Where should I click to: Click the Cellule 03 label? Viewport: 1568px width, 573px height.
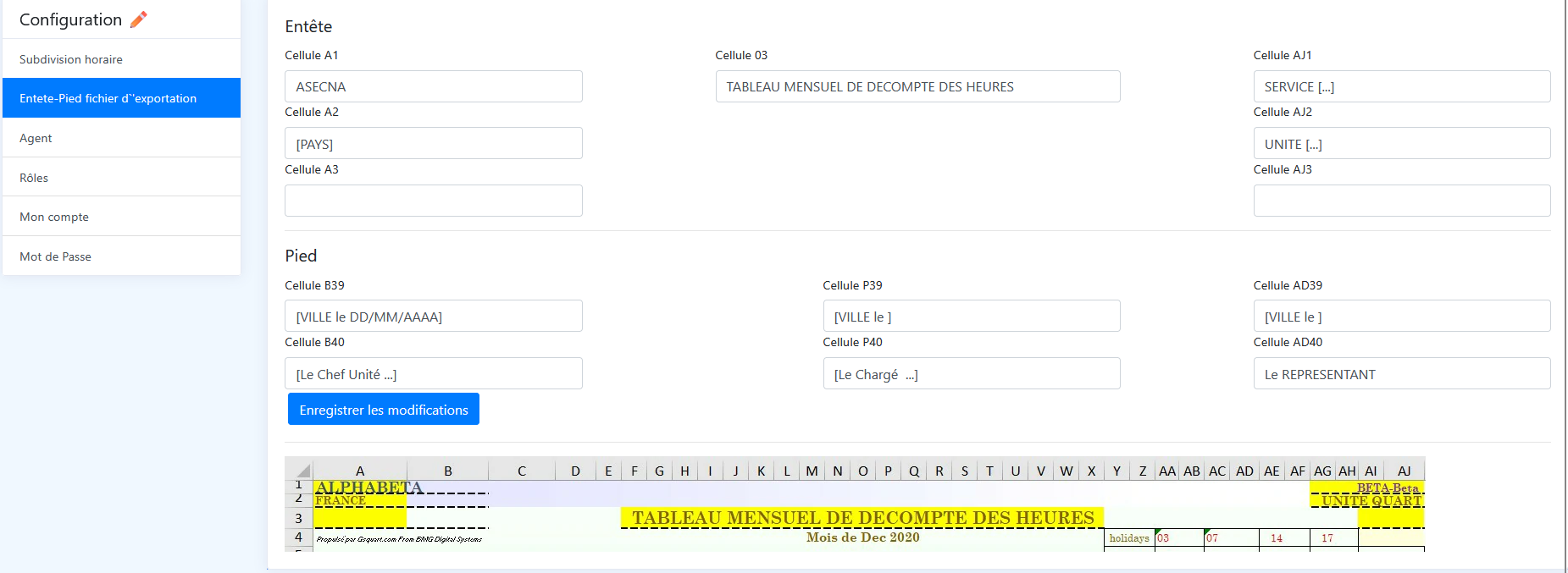pyautogui.click(x=741, y=55)
